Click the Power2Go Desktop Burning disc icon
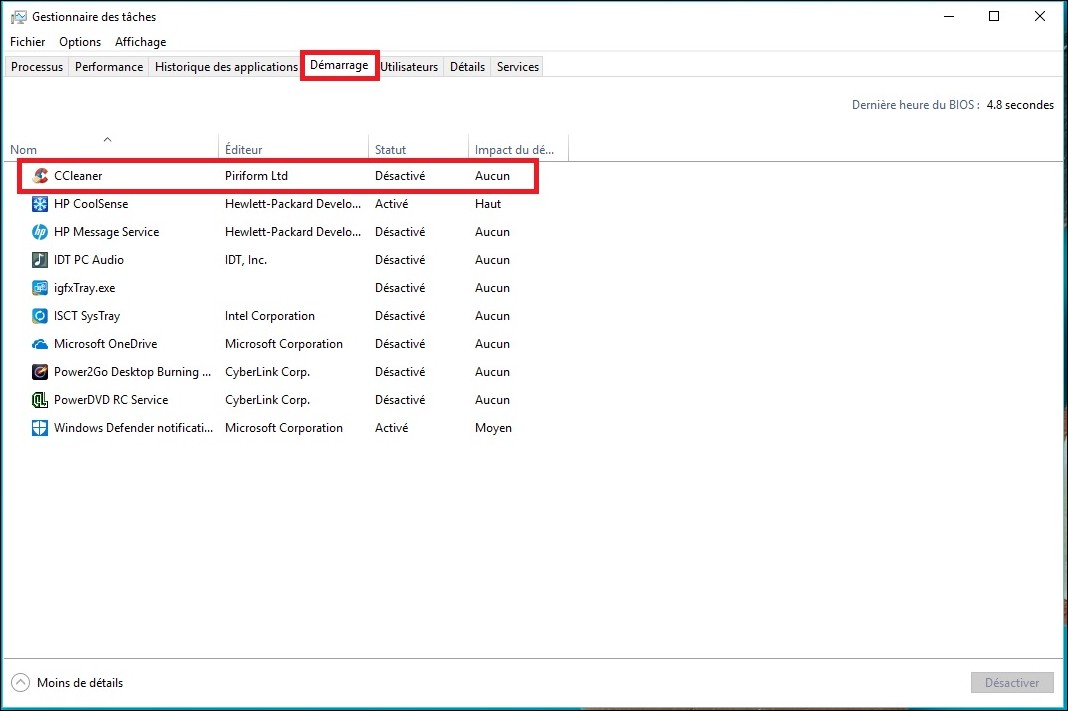This screenshot has height=711, width=1068. (x=40, y=371)
